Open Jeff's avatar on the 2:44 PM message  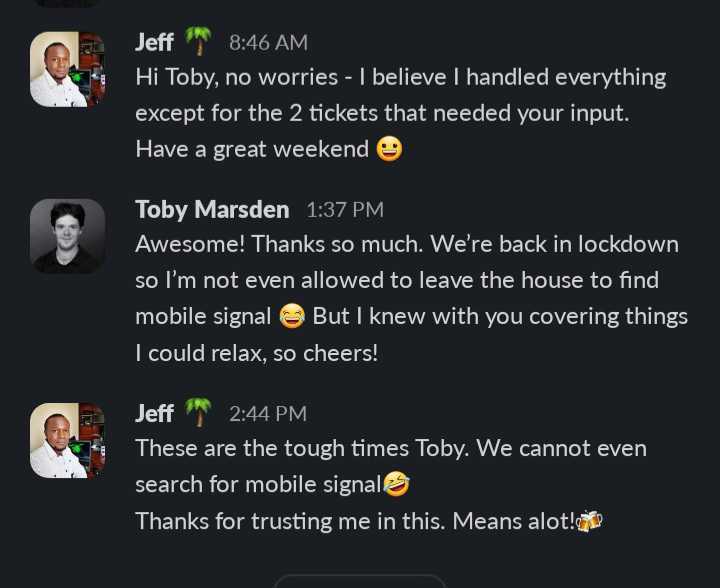[x=68, y=440]
